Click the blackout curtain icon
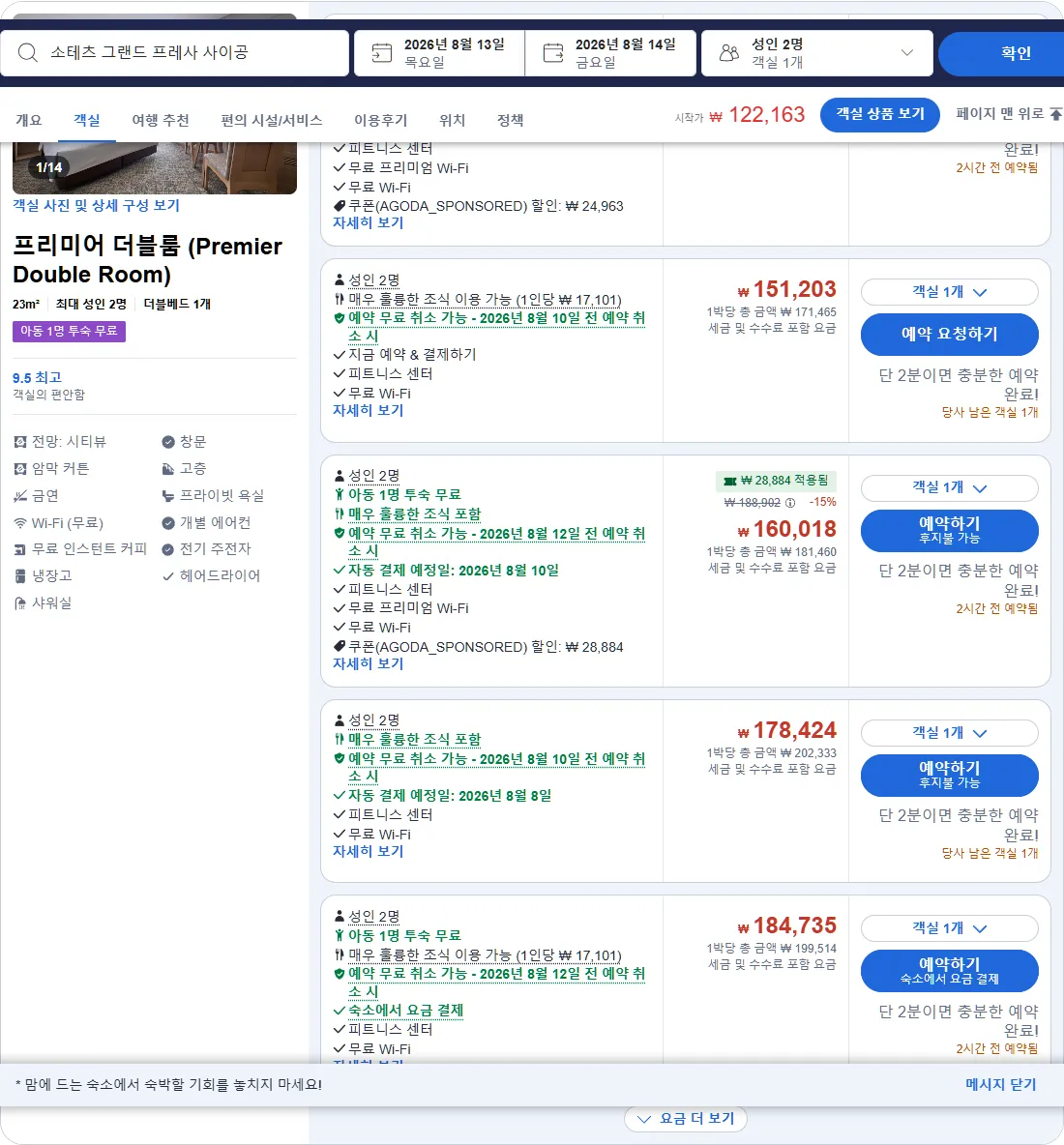The height and width of the screenshot is (1145, 1064). (x=20, y=469)
